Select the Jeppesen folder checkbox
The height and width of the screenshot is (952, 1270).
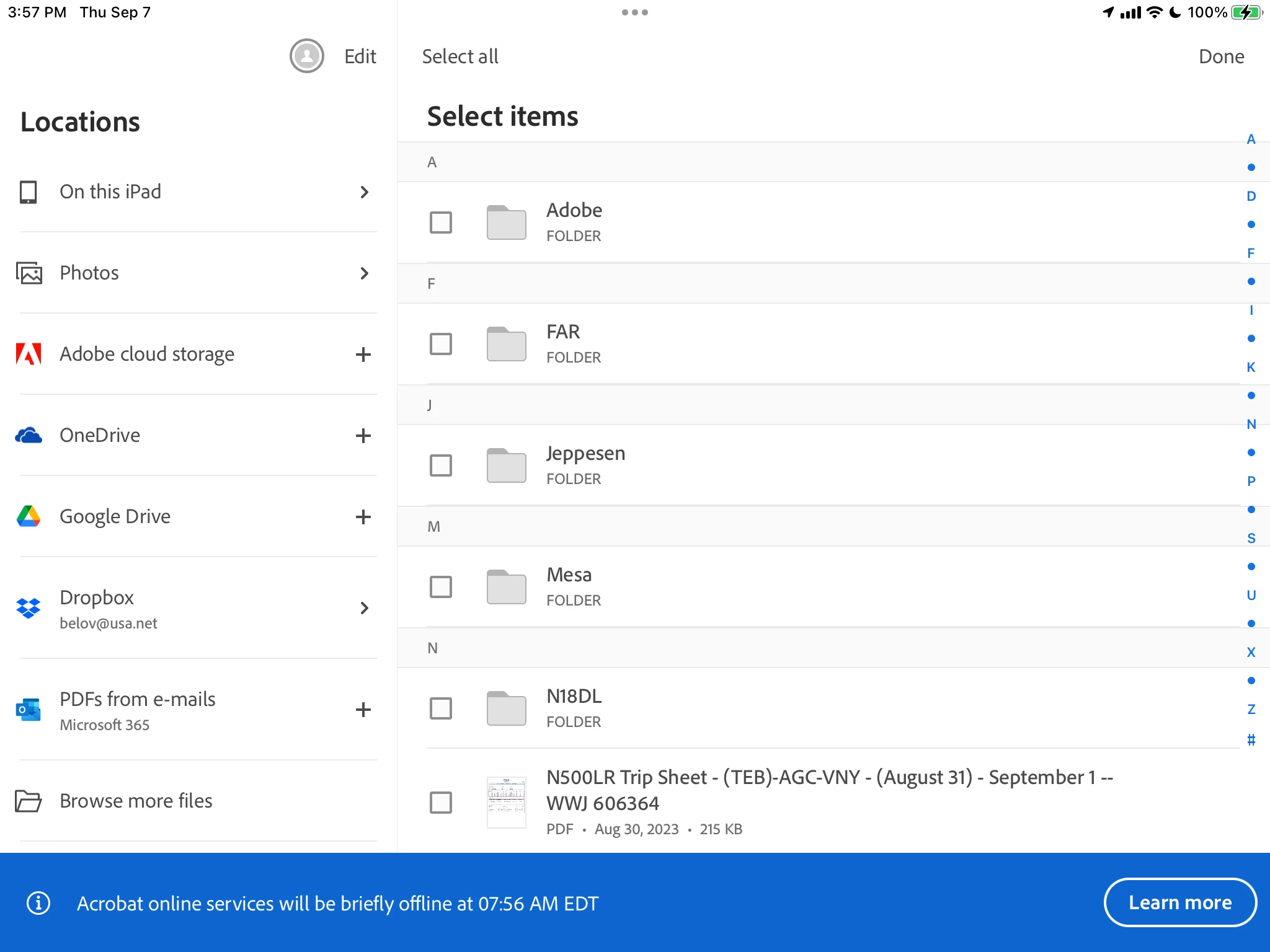[x=441, y=465]
